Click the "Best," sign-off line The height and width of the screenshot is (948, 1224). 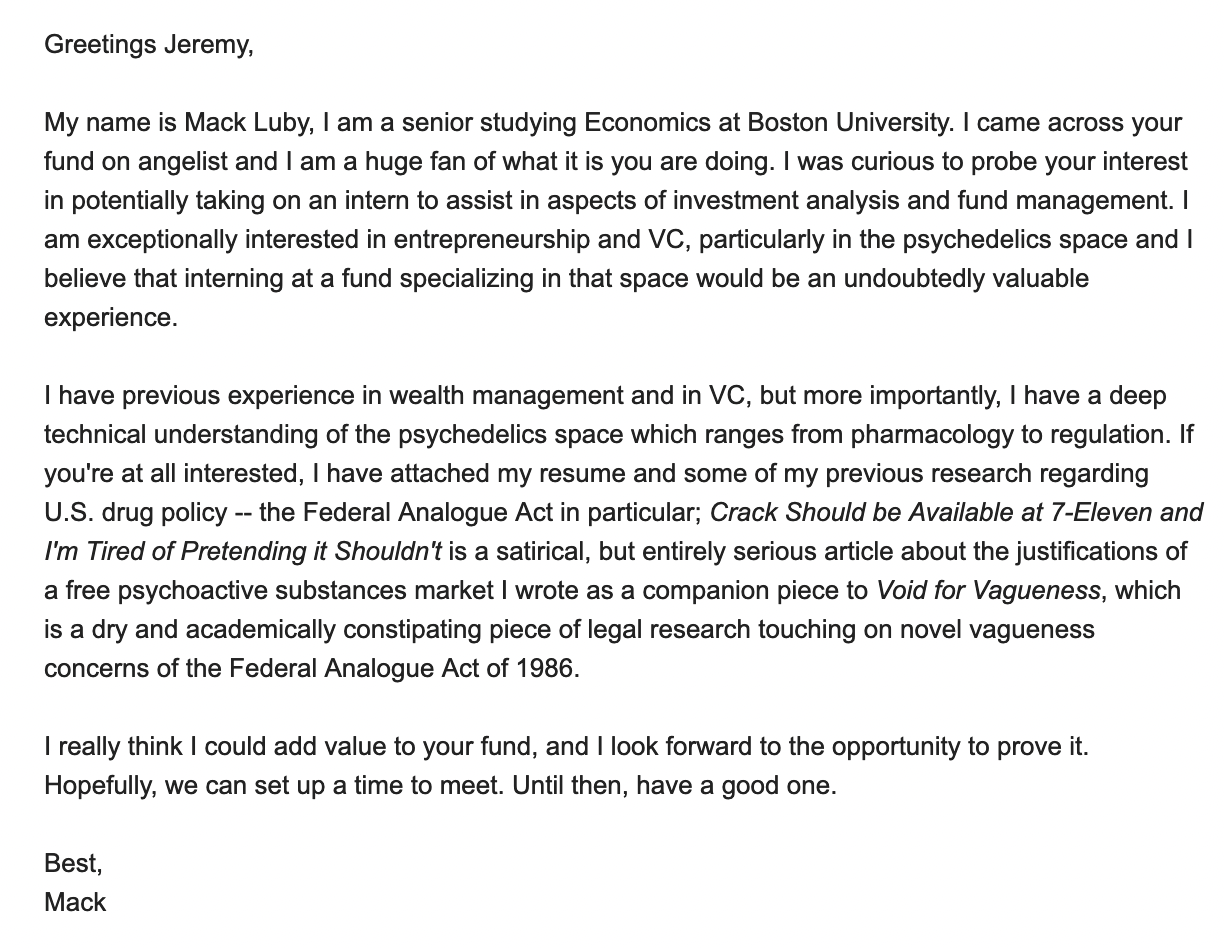click(x=73, y=863)
